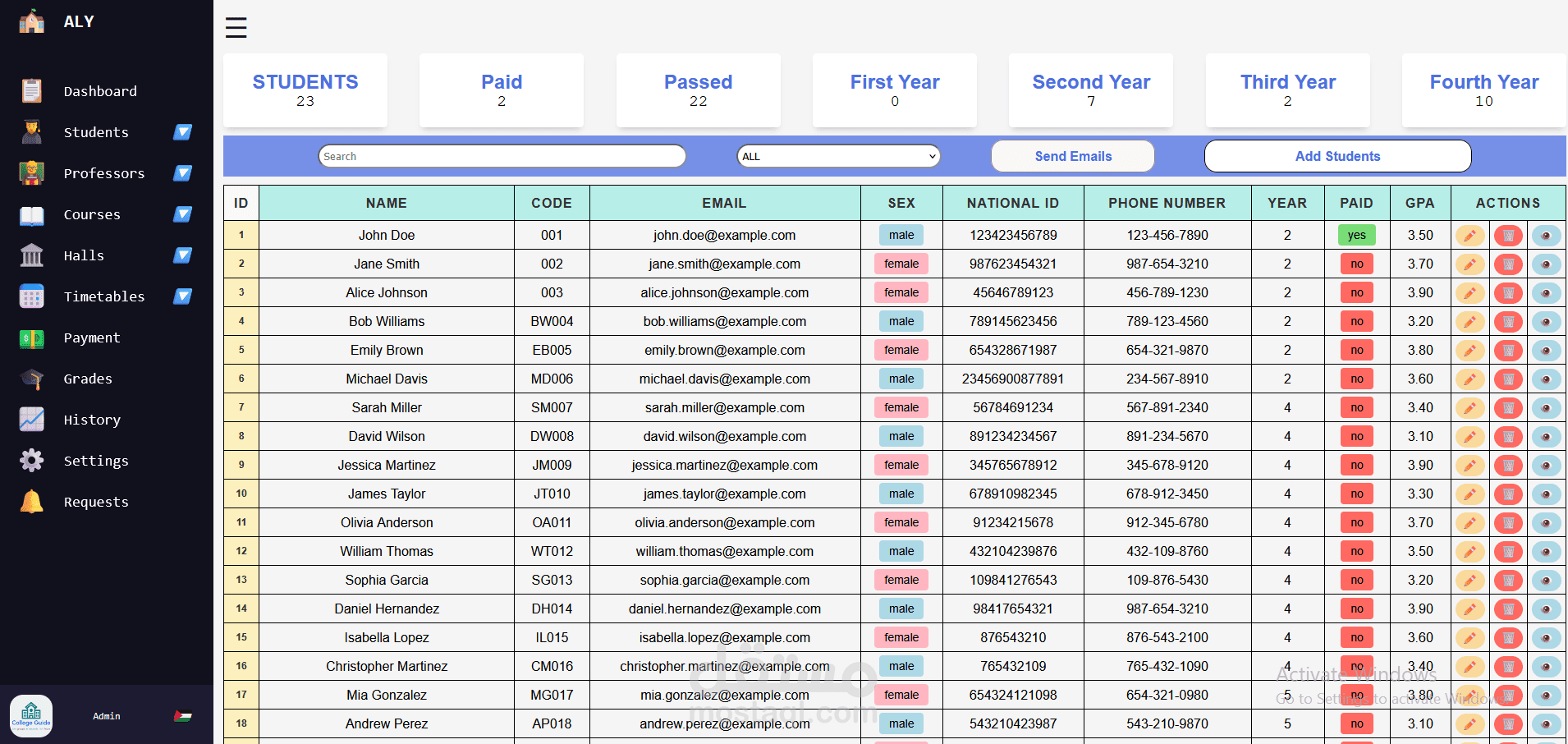Viewport: 1568px width, 744px height.
Task: Click the Admin label
Action: [x=107, y=716]
